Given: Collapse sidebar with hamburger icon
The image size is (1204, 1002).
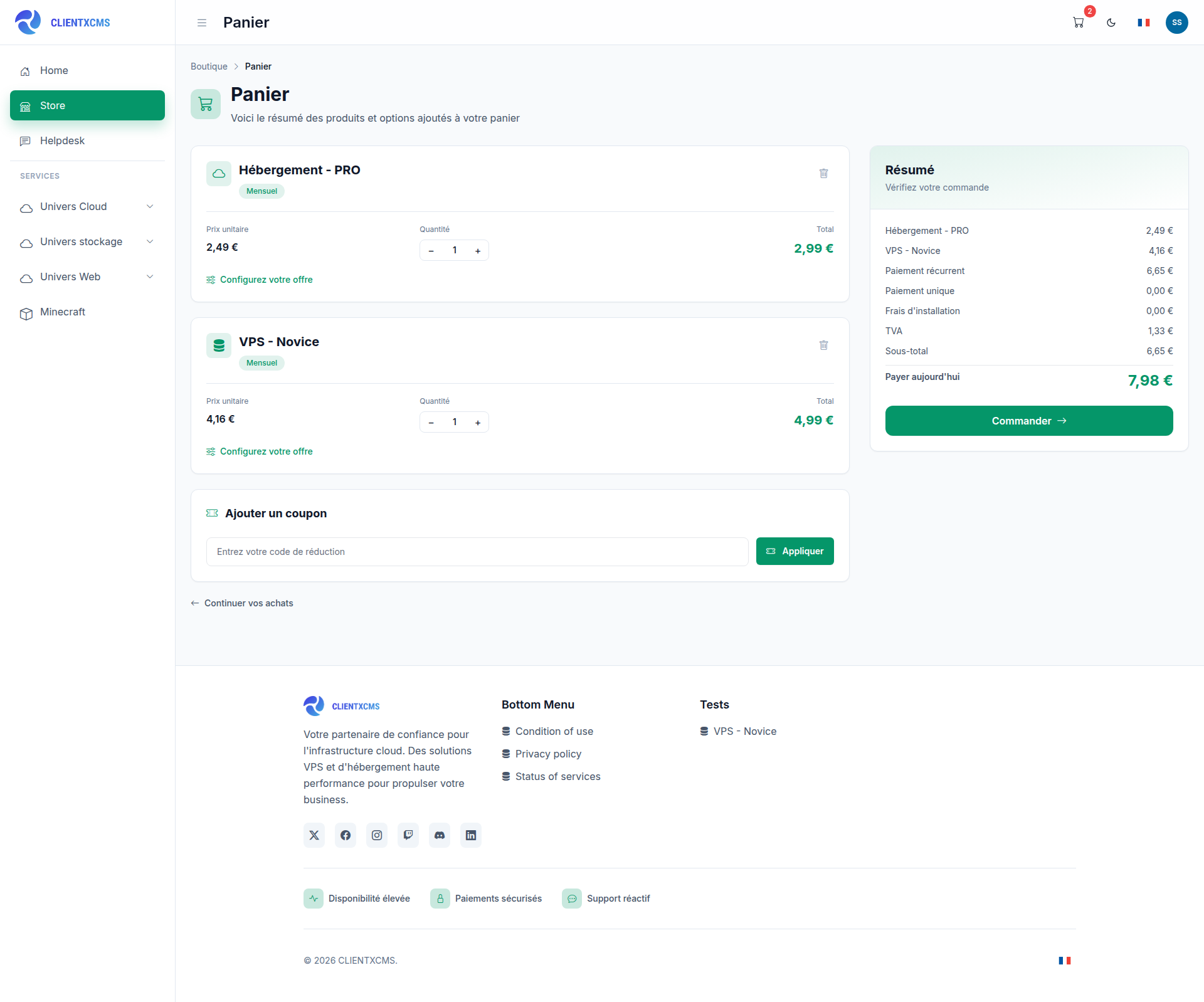Looking at the screenshot, I should 202,23.
